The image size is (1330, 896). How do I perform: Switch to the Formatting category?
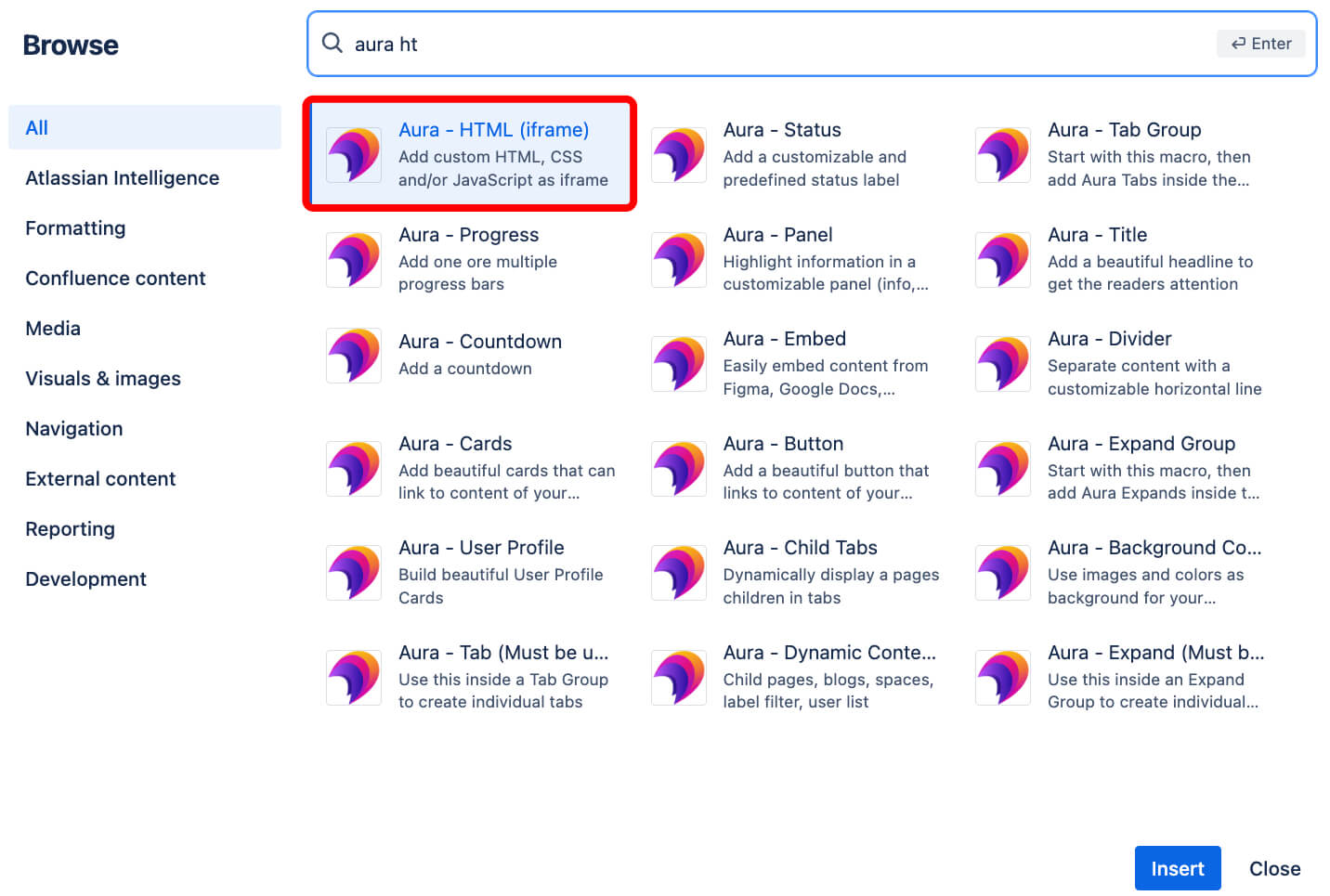click(x=75, y=227)
